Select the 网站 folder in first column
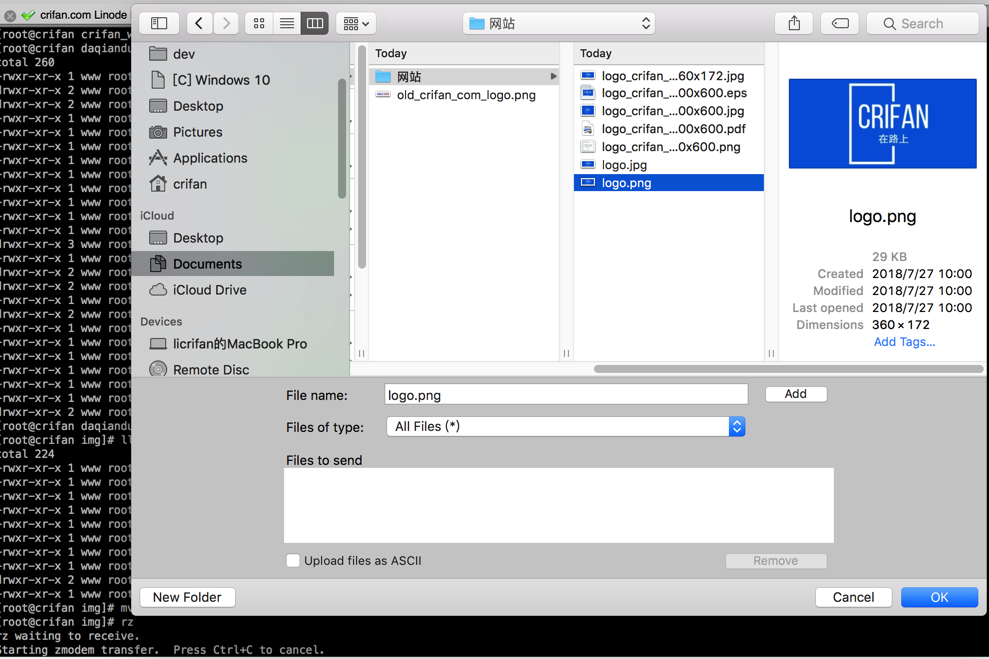This screenshot has width=989, height=659. pos(464,76)
